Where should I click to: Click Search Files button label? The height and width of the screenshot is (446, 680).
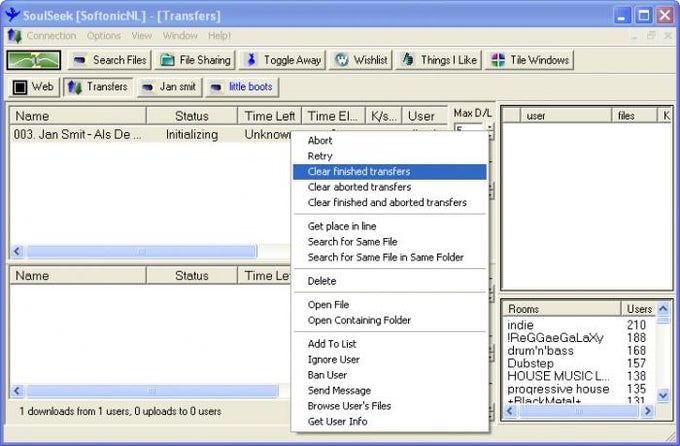(x=120, y=60)
